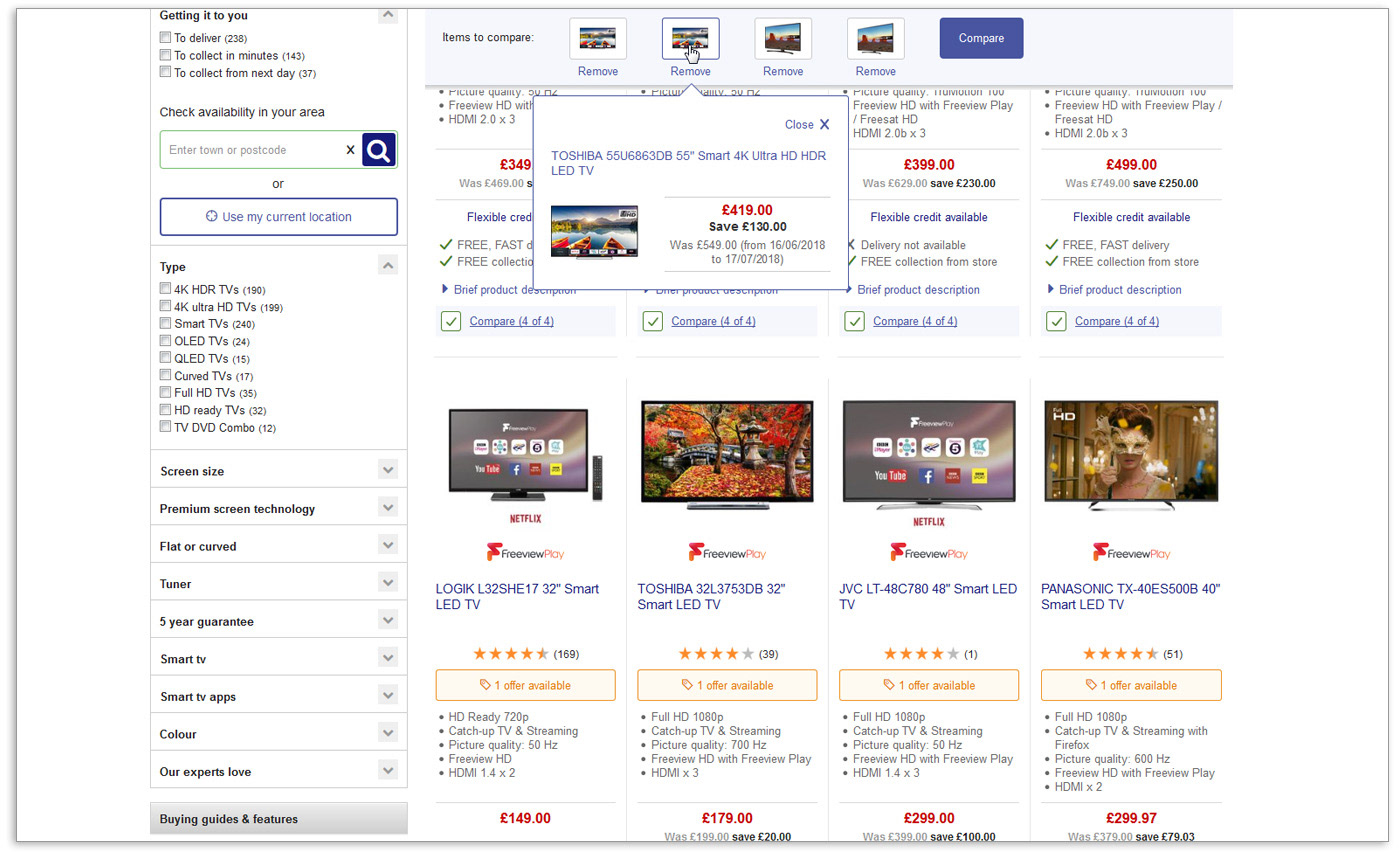This screenshot has width=1400, height=852.
Task: Remove the first item from comparison
Action: [x=598, y=71]
